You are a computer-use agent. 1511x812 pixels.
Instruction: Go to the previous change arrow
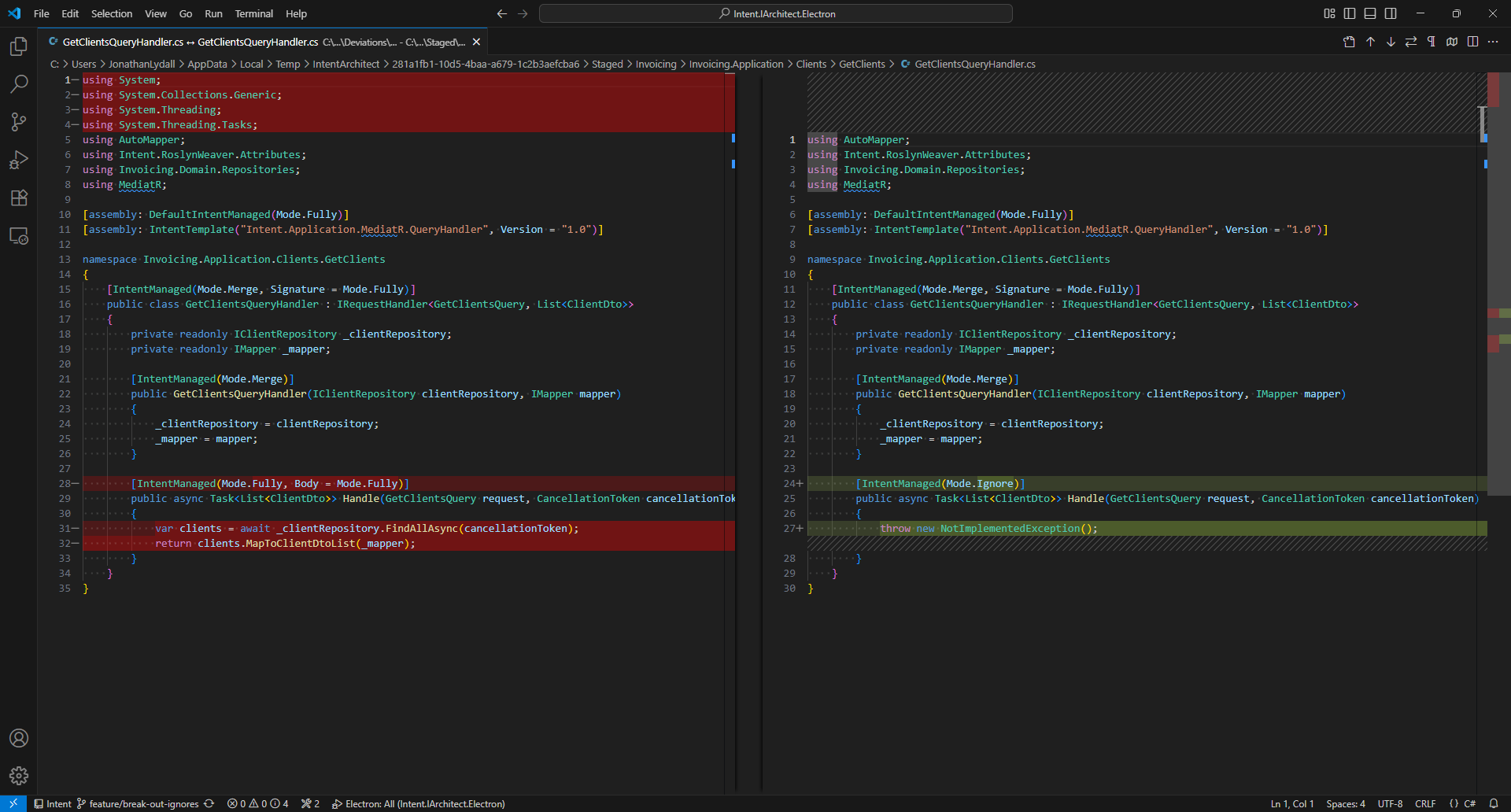(x=1370, y=42)
